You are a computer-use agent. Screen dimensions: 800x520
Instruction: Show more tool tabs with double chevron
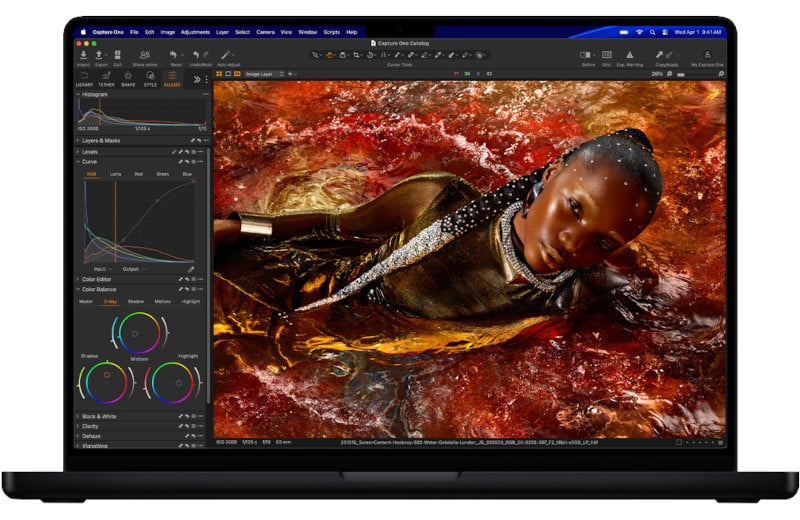pyautogui.click(x=197, y=79)
